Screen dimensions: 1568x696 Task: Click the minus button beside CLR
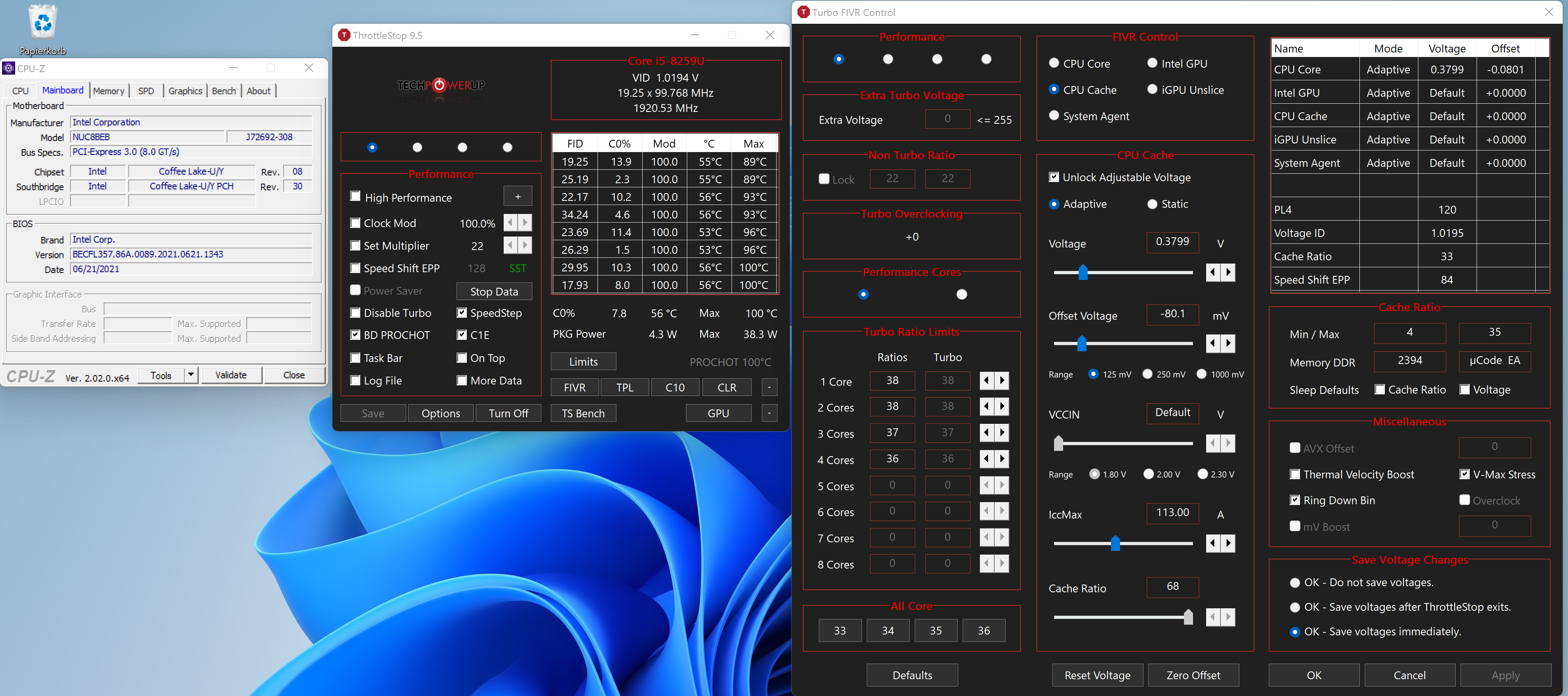[769, 387]
